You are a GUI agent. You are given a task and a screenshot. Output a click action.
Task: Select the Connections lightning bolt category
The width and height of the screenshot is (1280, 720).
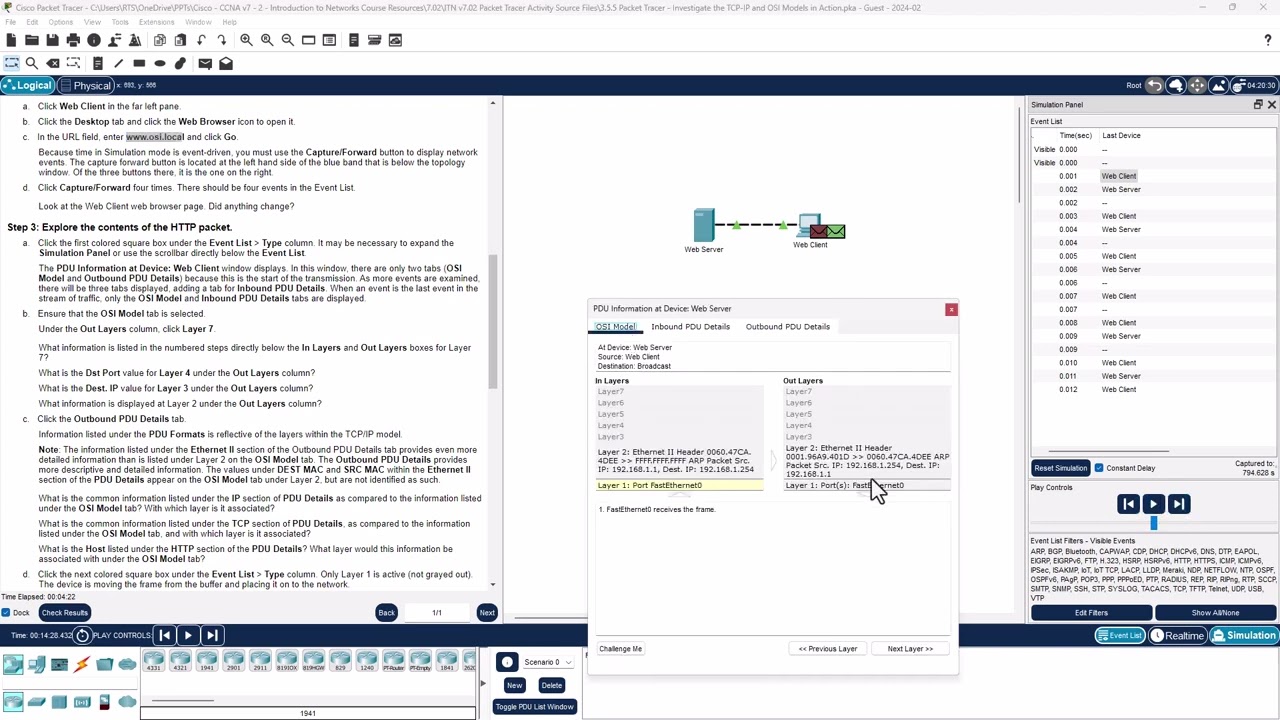coord(82,664)
